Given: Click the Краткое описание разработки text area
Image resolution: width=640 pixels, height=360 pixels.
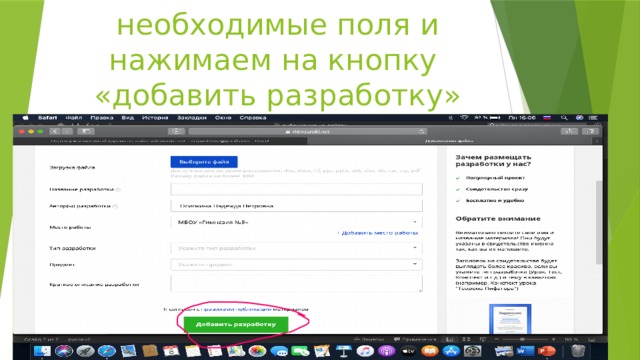Looking at the screenshot, I should pyautogui.click(x=296, y=284).
